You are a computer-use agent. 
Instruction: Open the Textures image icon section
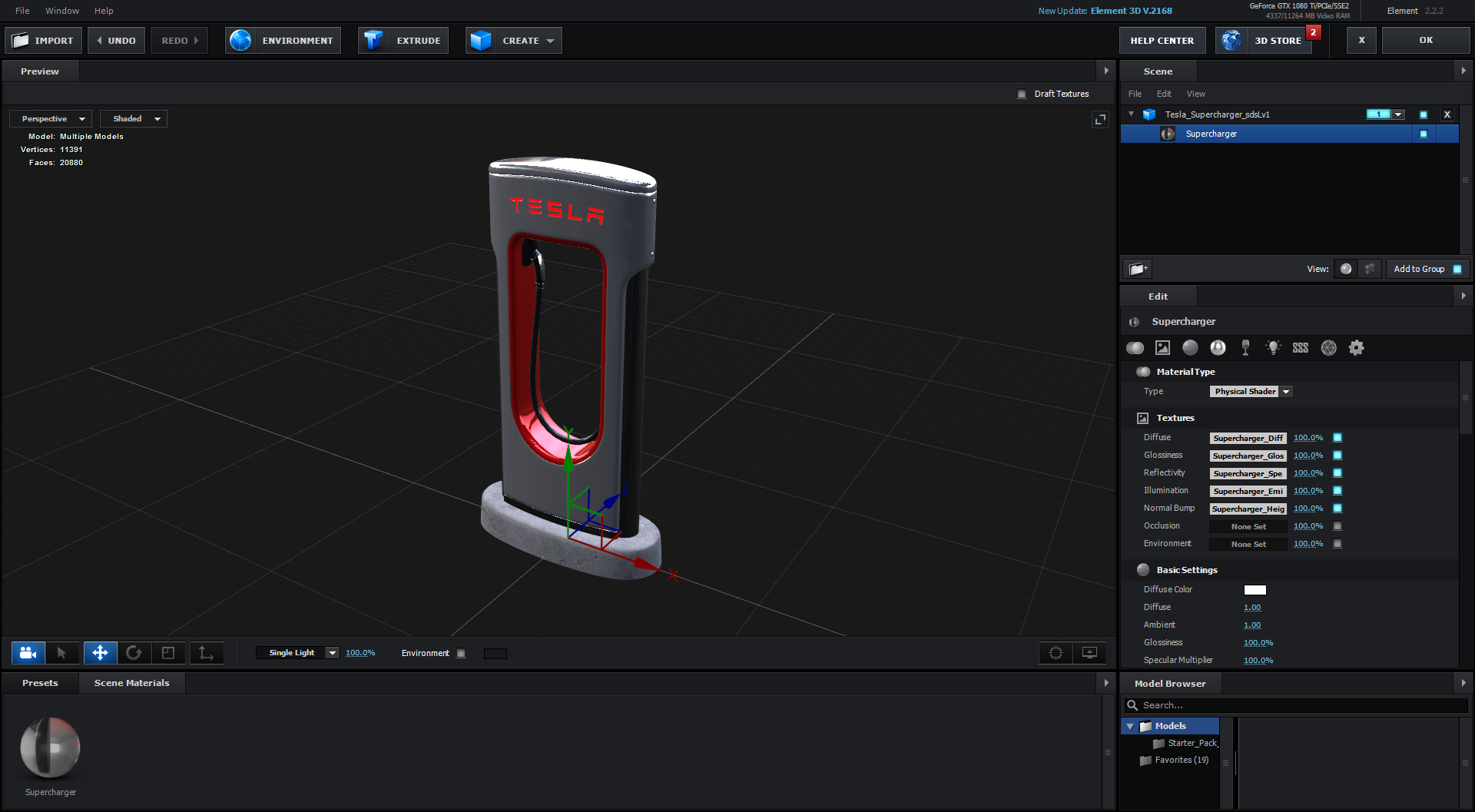(x=1162, y=348)
